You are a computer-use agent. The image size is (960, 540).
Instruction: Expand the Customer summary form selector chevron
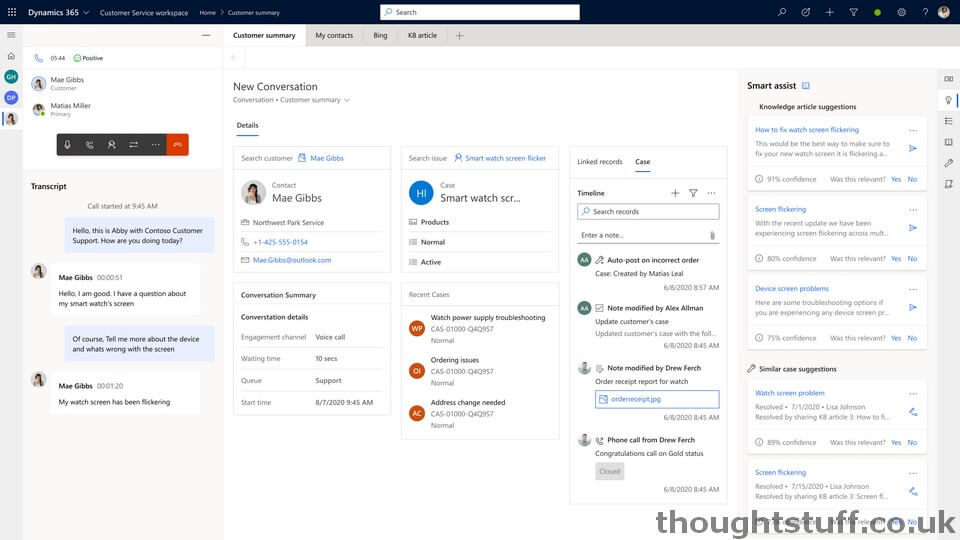(x=347, y=100)
